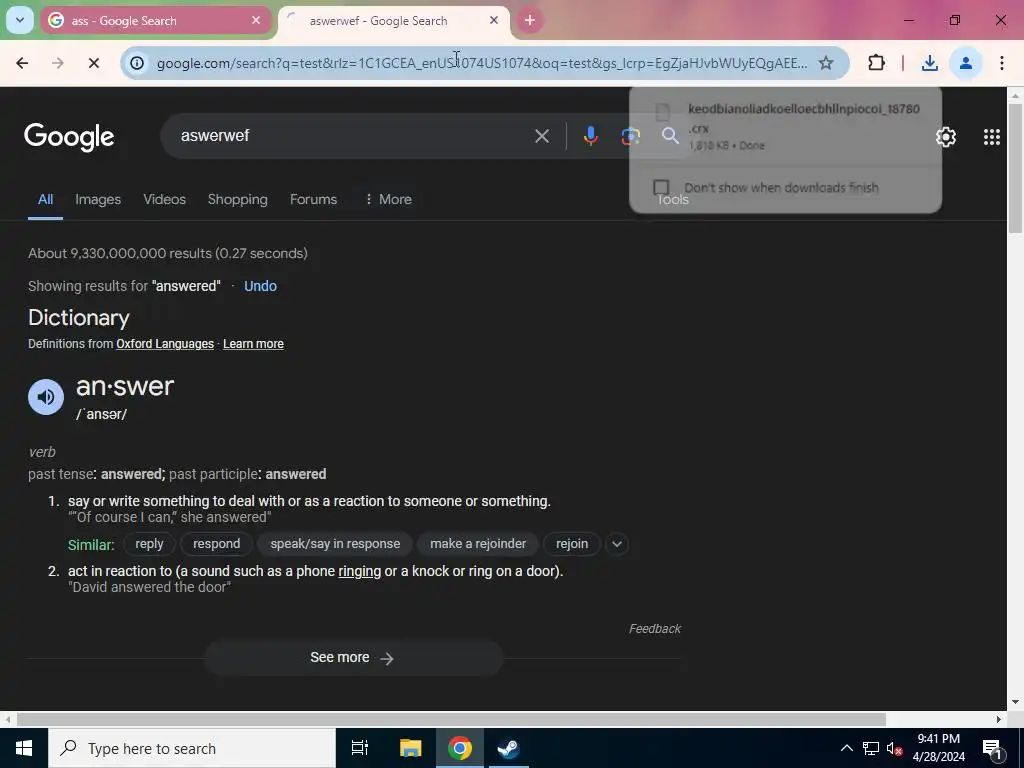Image resolution: width=1024 pixels, height=768 pixels.
Task: Open Steam from the taskbar
Action: [508, 748]
